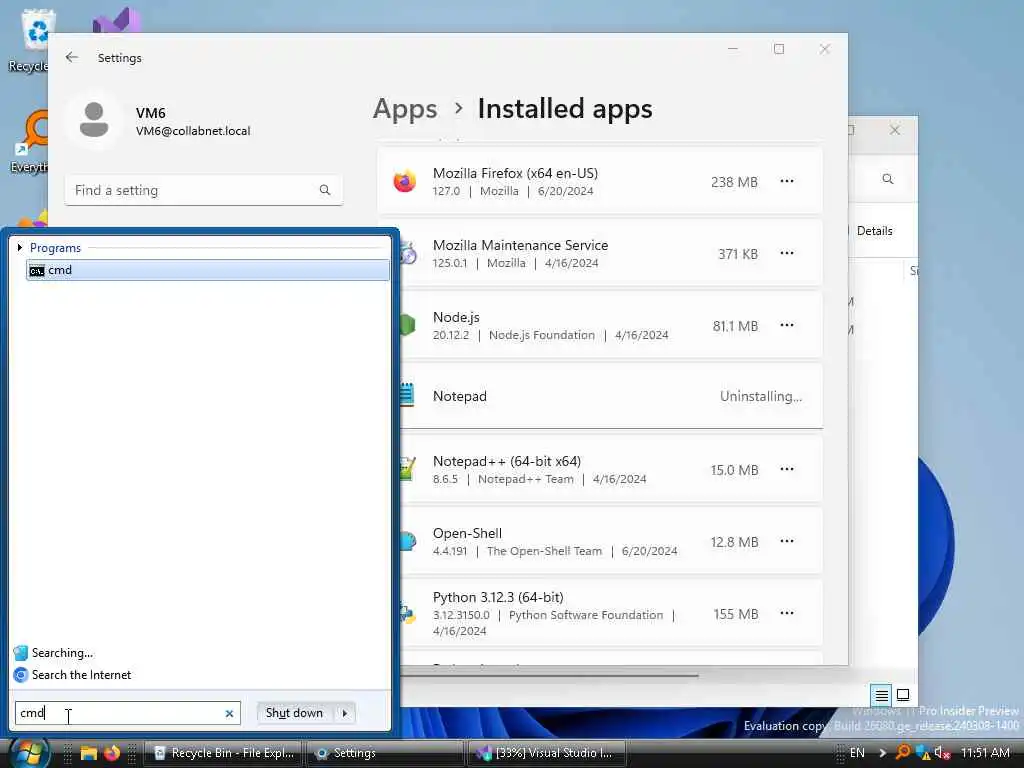Viewport: 1024px width, 768px height.
Task: Launch File Explorer from taskbar quick launch
Action: [x=88, y=753]
